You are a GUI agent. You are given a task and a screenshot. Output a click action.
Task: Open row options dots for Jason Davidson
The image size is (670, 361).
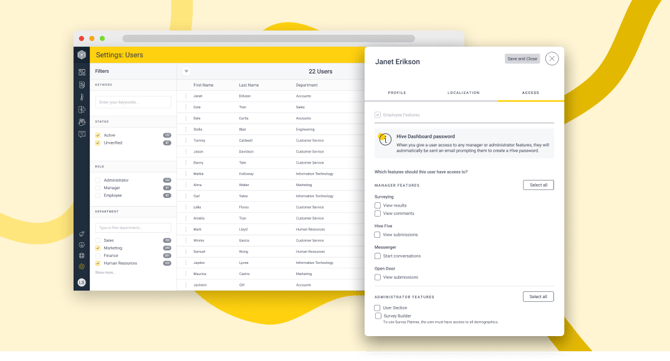(x=186, y=152)
